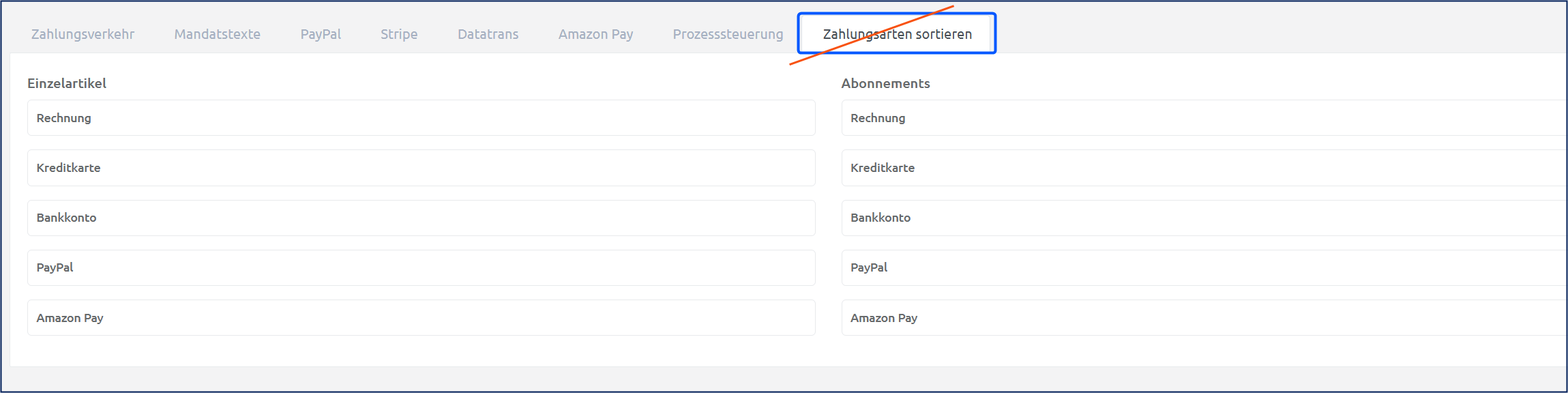Choose Bankkonto under Abonnements
This screenshot has height=393, width=1568.
tap(1204, 218)
